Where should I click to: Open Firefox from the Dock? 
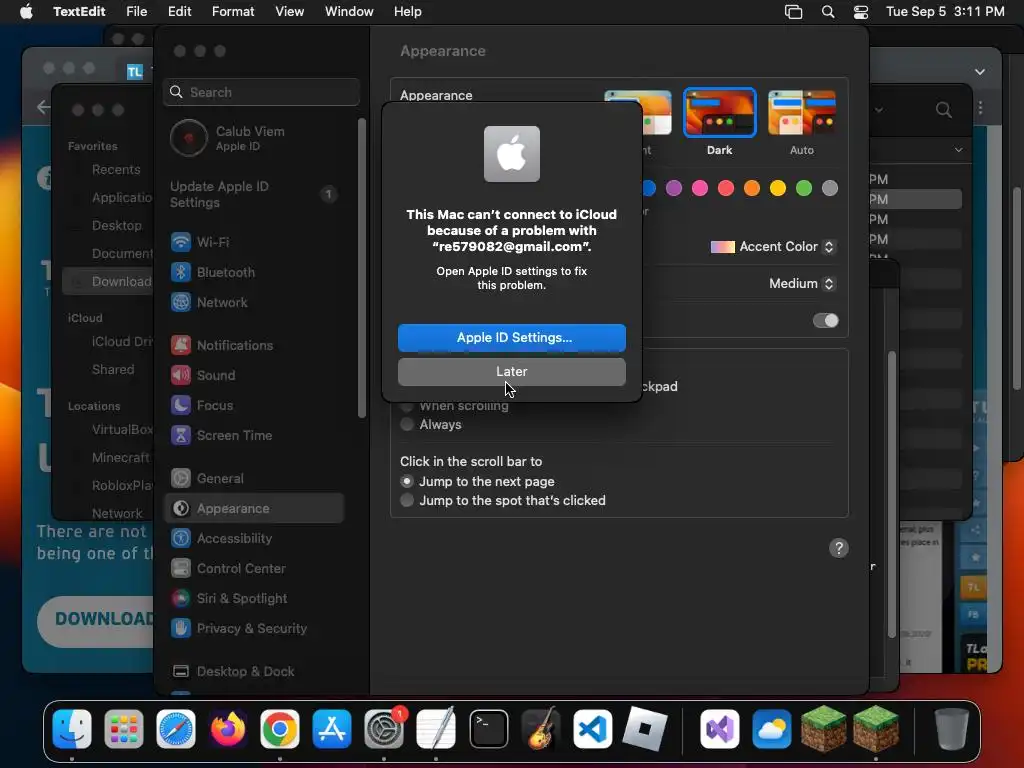[x=228, y=729]
